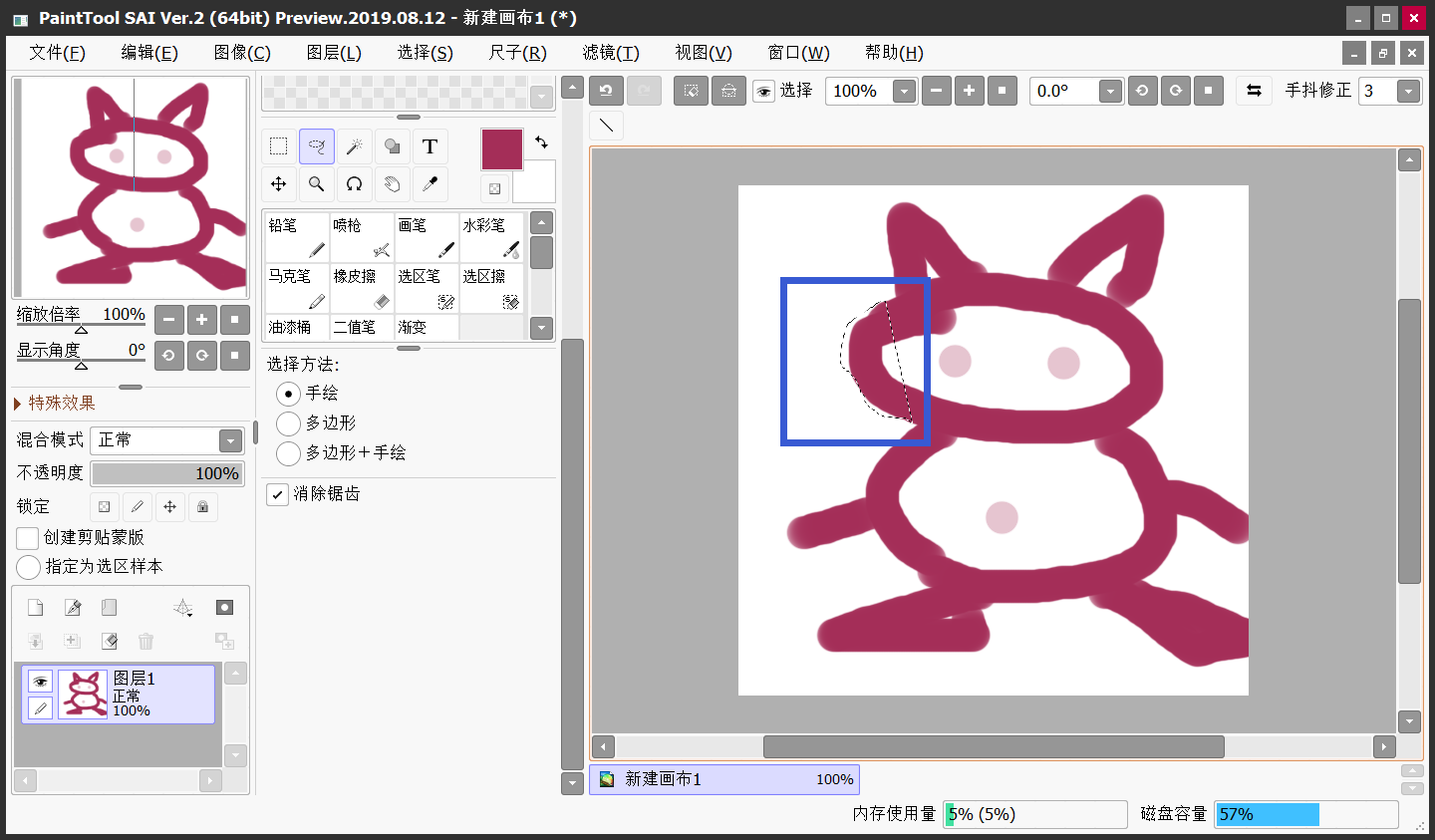Select the rotate view tool
Image resolution: width=1435 pixels, height=840 pixels.
354,184
